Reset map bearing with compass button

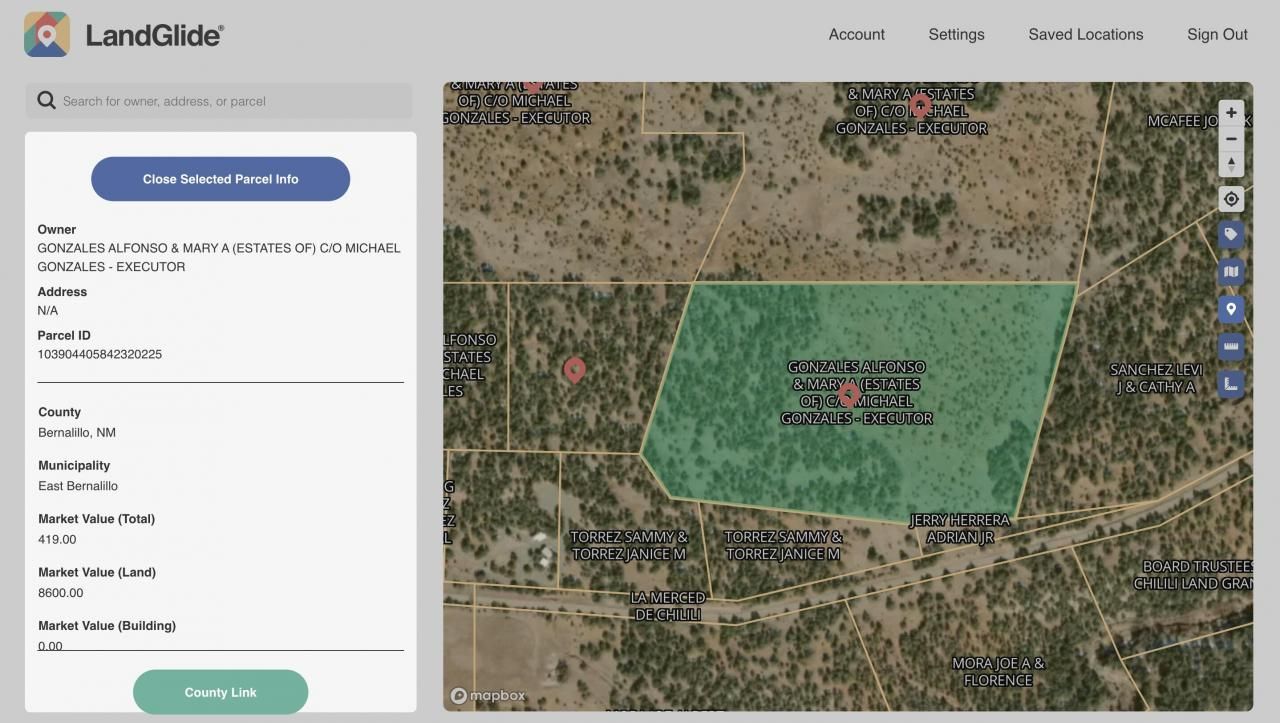[x=1231, y=164]
